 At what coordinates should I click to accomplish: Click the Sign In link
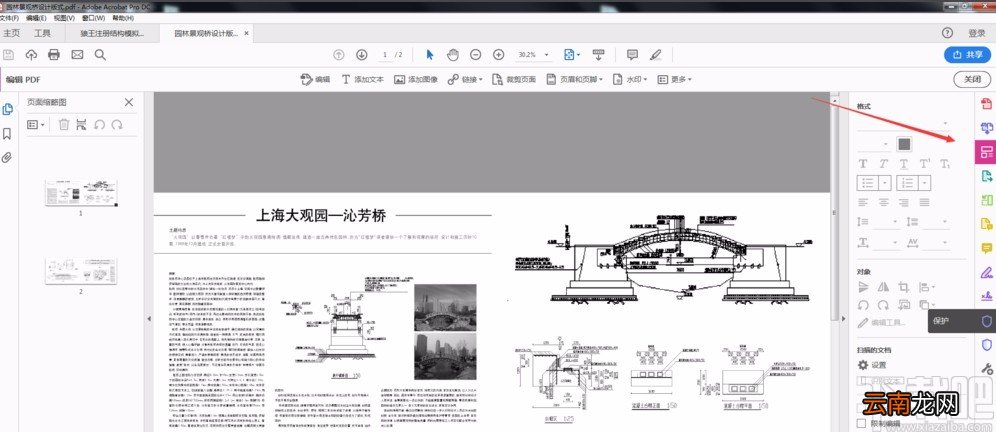[x=977, y=33]
